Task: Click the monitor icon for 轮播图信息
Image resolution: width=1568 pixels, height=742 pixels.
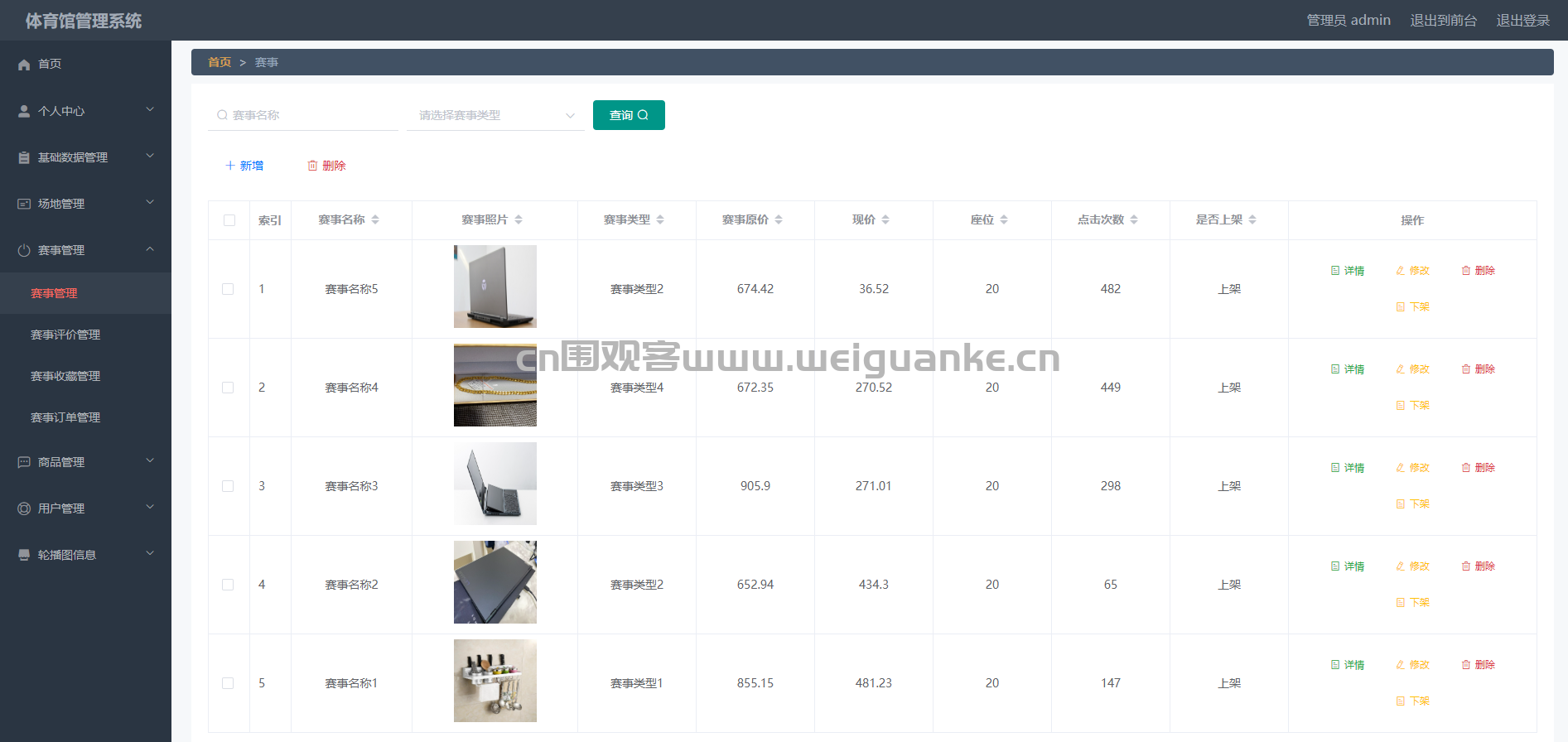Action: (24, 555)
